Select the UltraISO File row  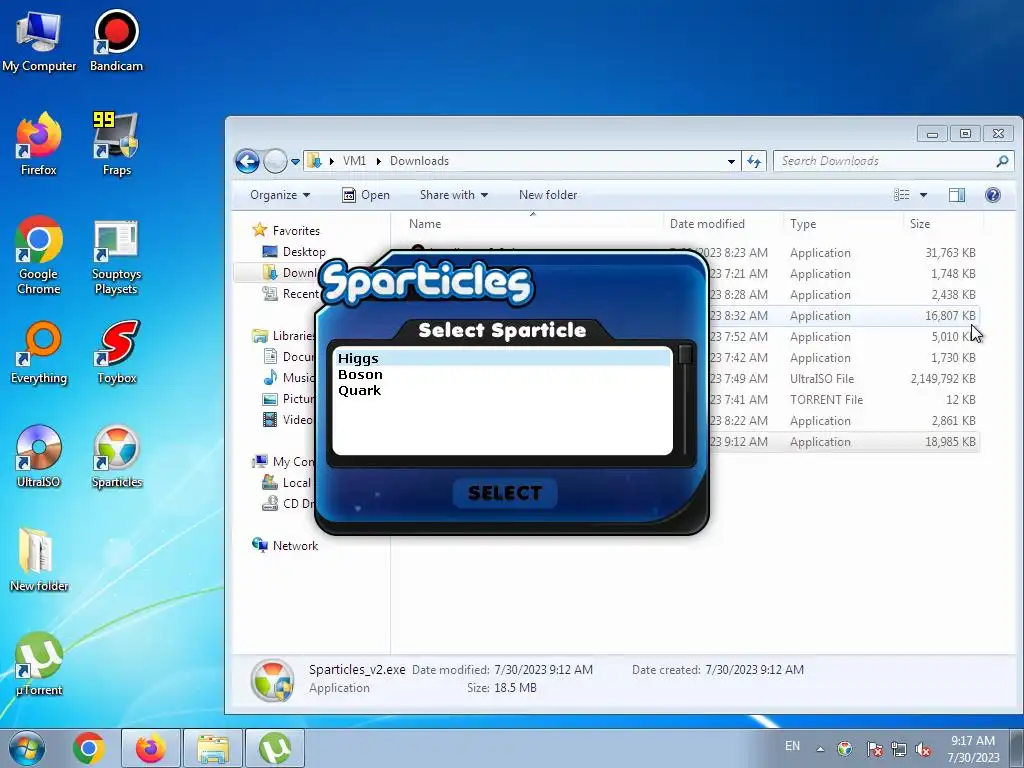pyautogui.click(x=842, y=379)
